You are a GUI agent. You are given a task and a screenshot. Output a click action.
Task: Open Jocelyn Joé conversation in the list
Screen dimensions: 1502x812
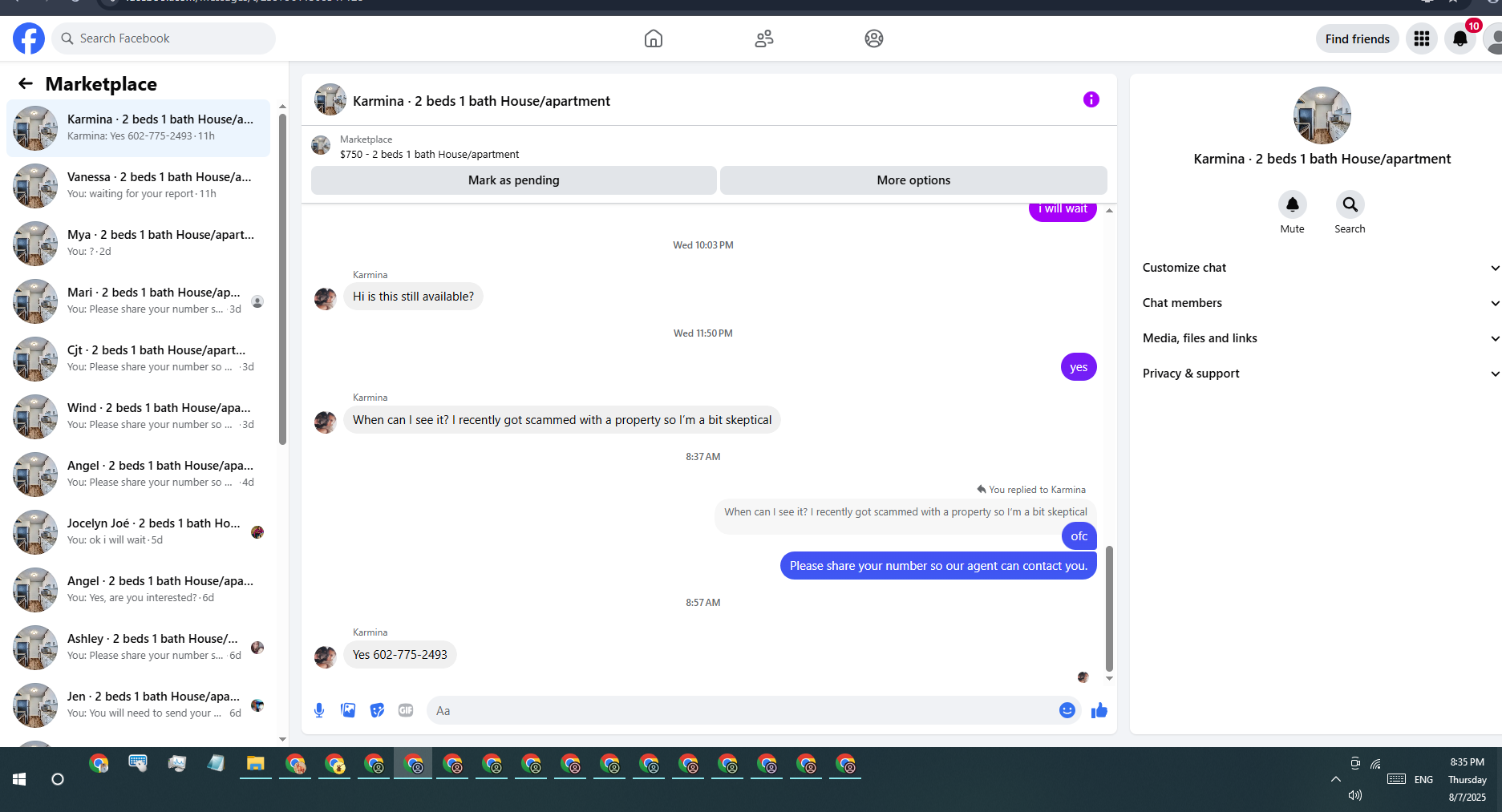(138, 532)
